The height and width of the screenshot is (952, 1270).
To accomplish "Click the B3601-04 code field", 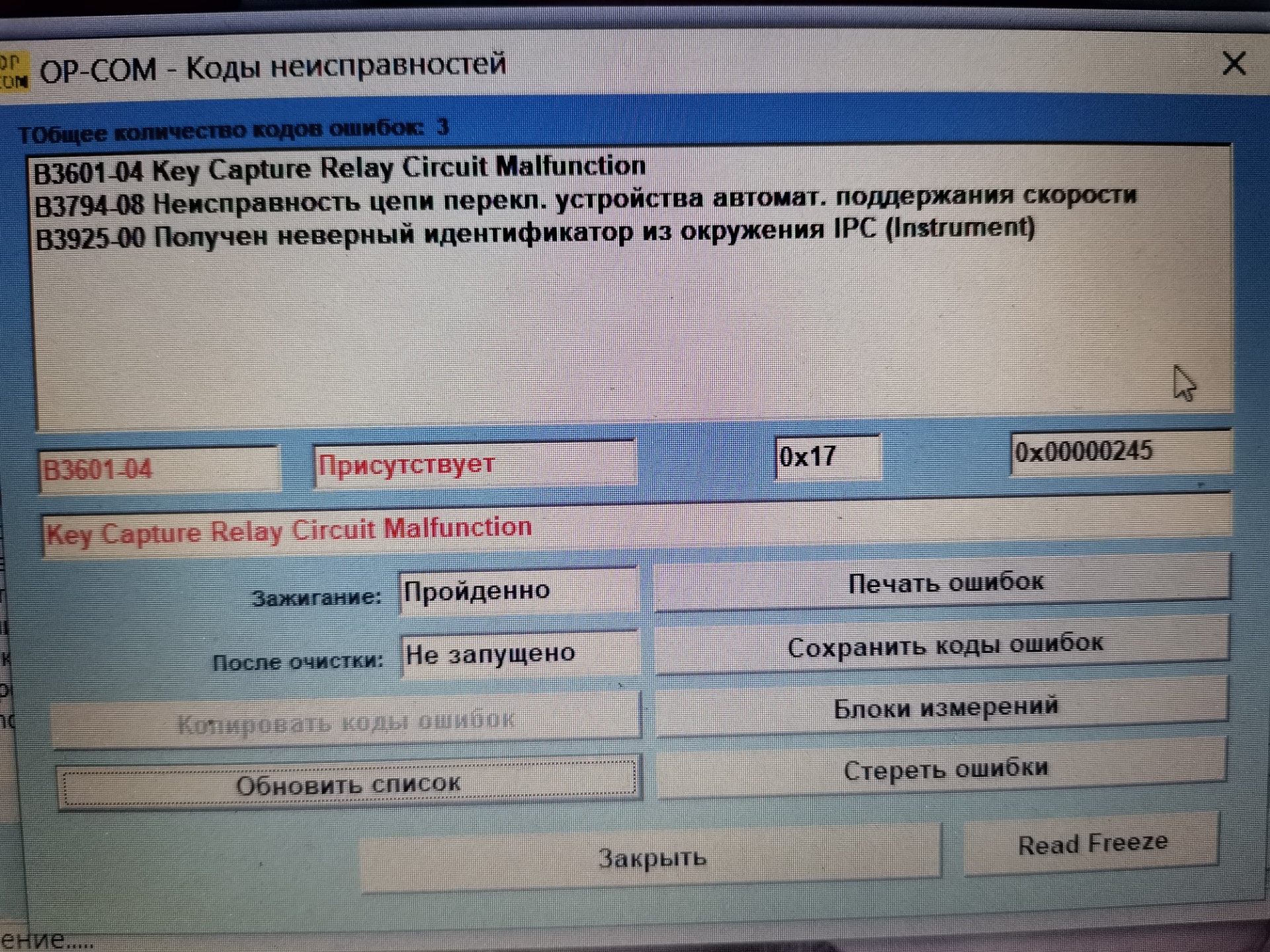I will pyautogui.click(x=159, y=469).
